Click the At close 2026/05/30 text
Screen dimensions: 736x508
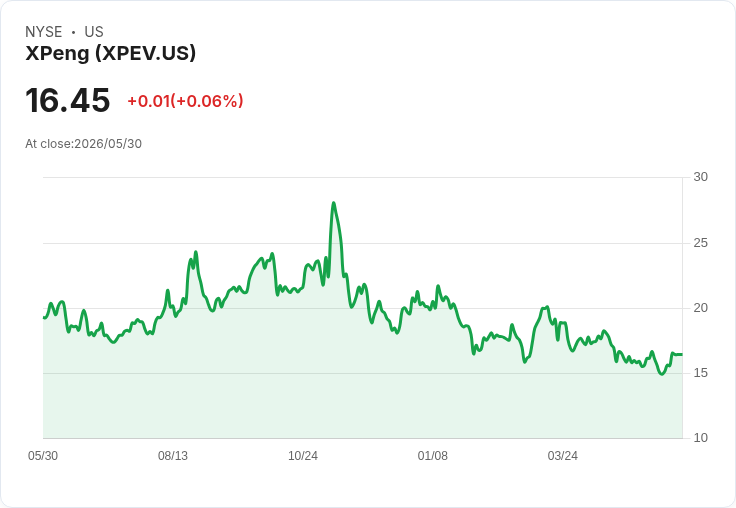tap(84, 144)
